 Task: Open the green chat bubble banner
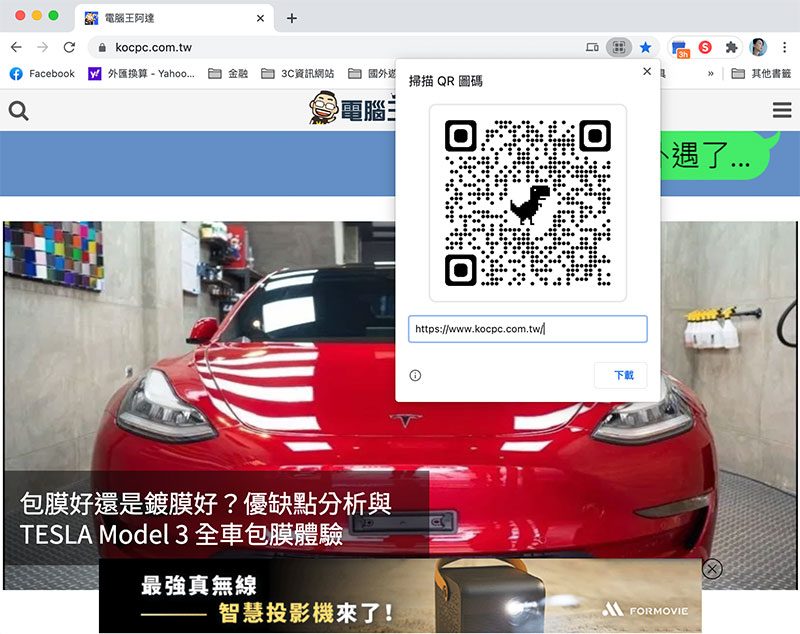pos(720,155)
